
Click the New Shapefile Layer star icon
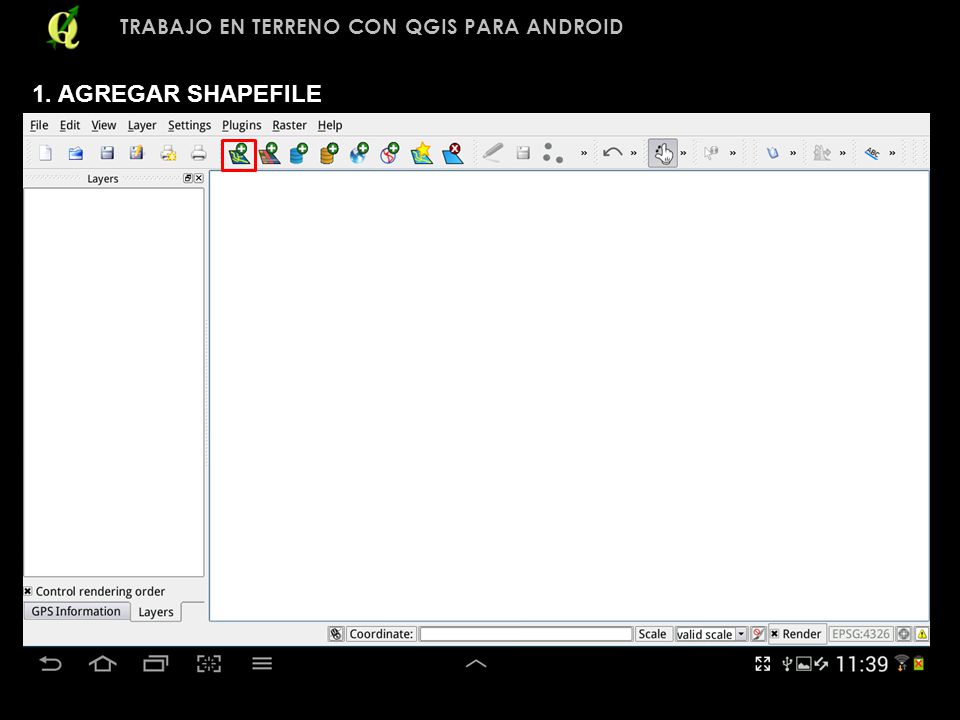tap(422, 154)
